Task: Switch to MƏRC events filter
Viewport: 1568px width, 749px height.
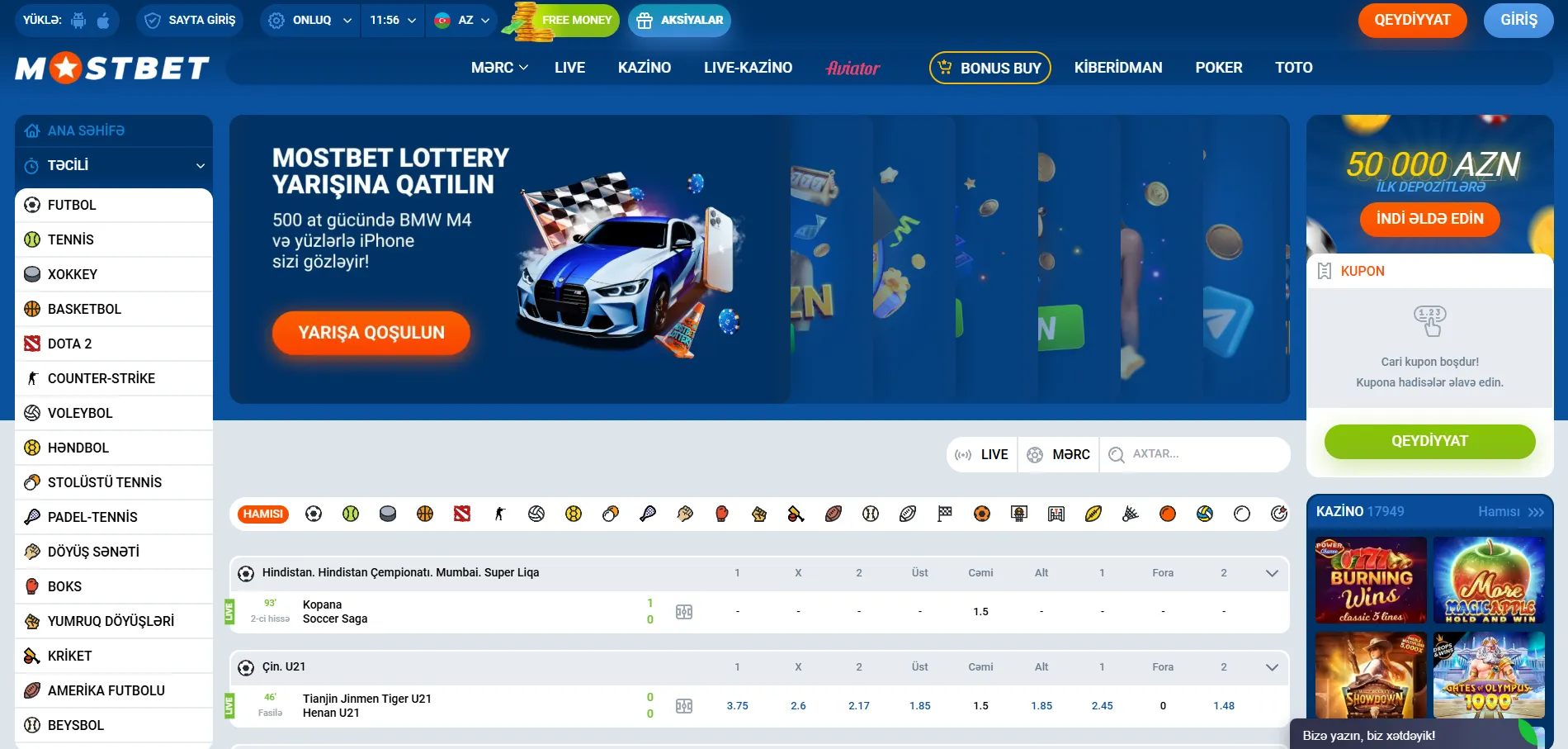Action: (x=1059, y=454)
